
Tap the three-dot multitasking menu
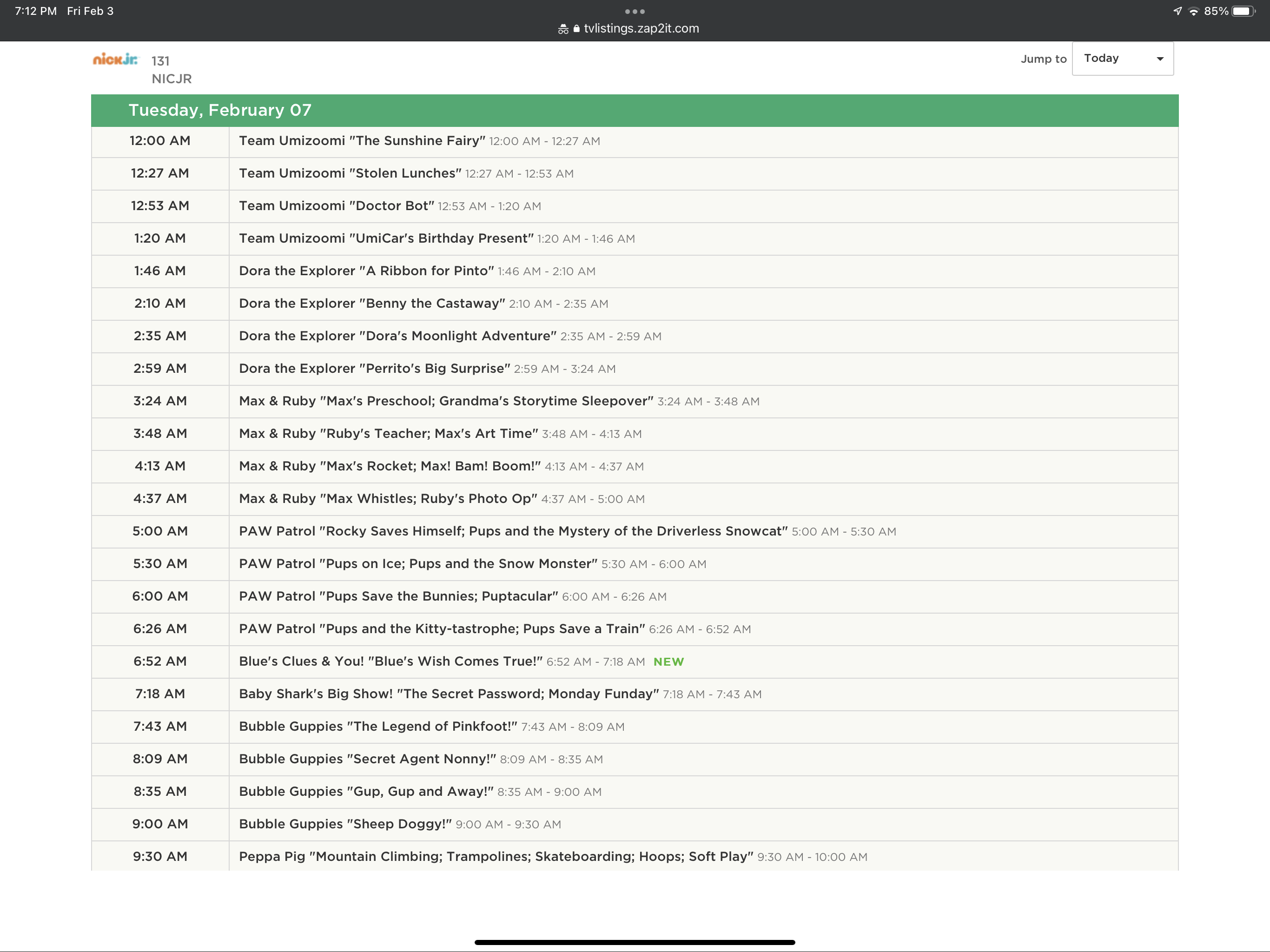tap(635, 12)
